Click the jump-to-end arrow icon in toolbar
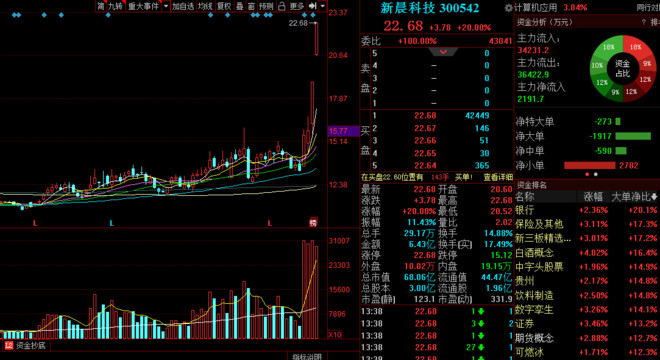The image size is (660, 360). (312, 6)
